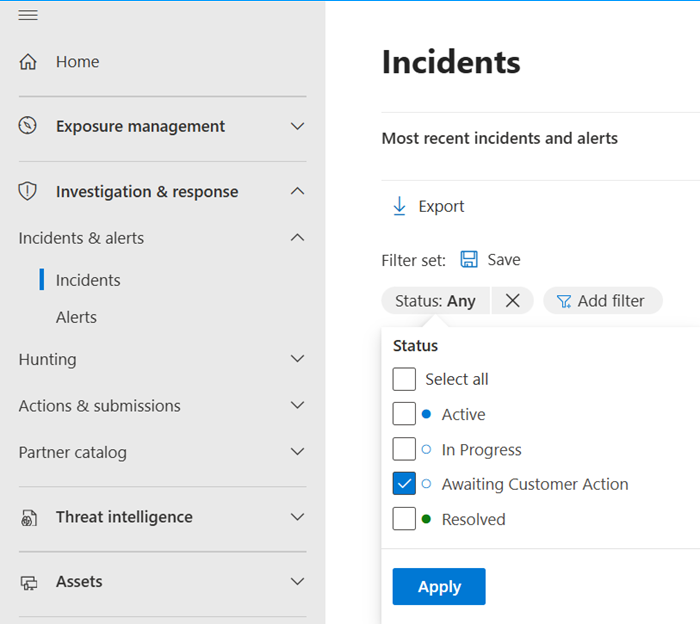
Task: Click the Threat intelligence icon
Action: pos(28,517)
